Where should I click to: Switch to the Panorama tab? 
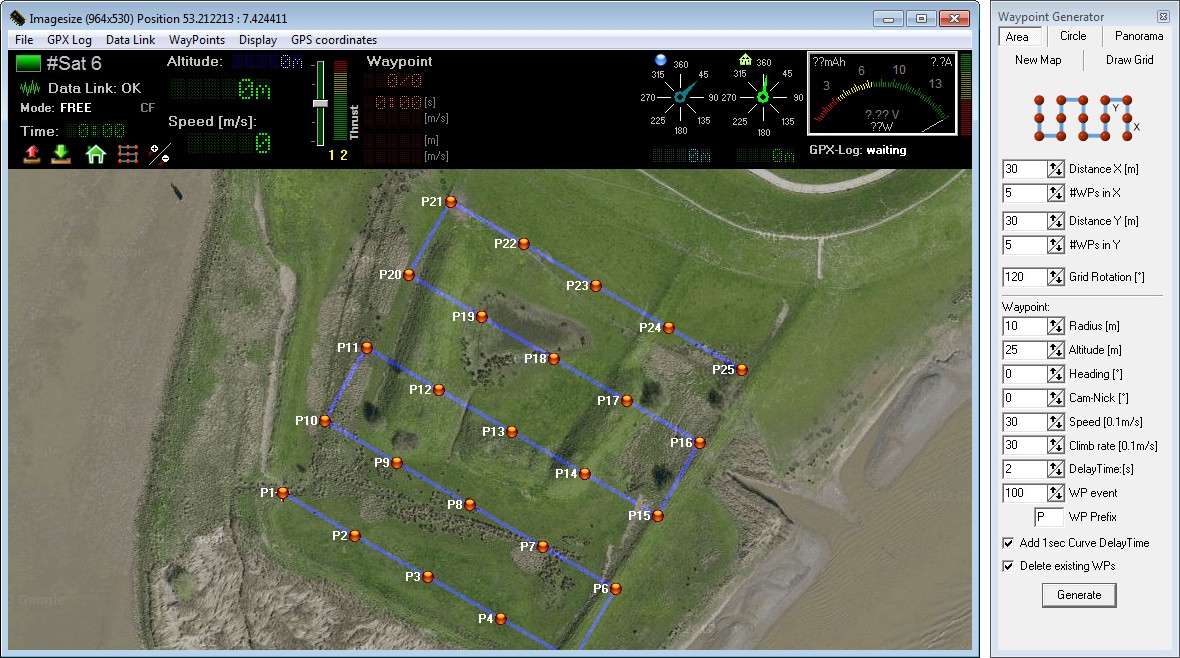pos(1138,37)
